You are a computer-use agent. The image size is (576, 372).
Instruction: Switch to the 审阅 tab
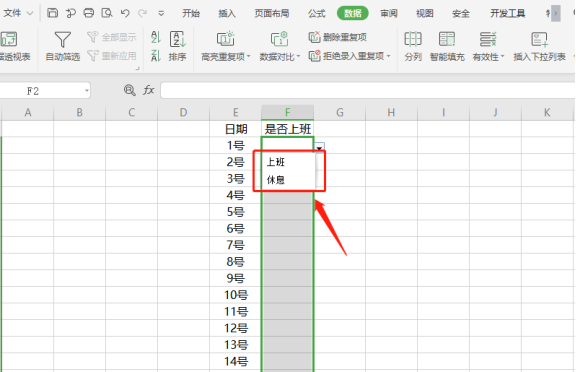tap(389, 14)
